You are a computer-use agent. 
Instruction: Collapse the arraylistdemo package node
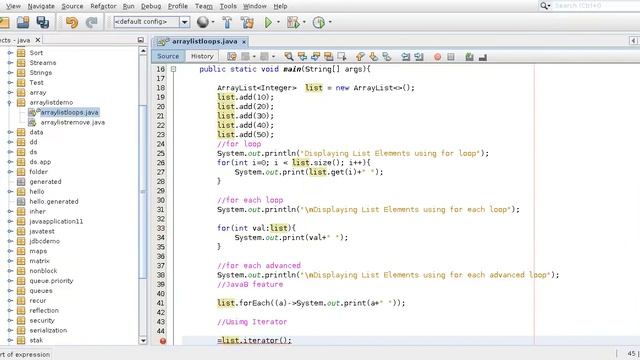[x=10, y=102]
